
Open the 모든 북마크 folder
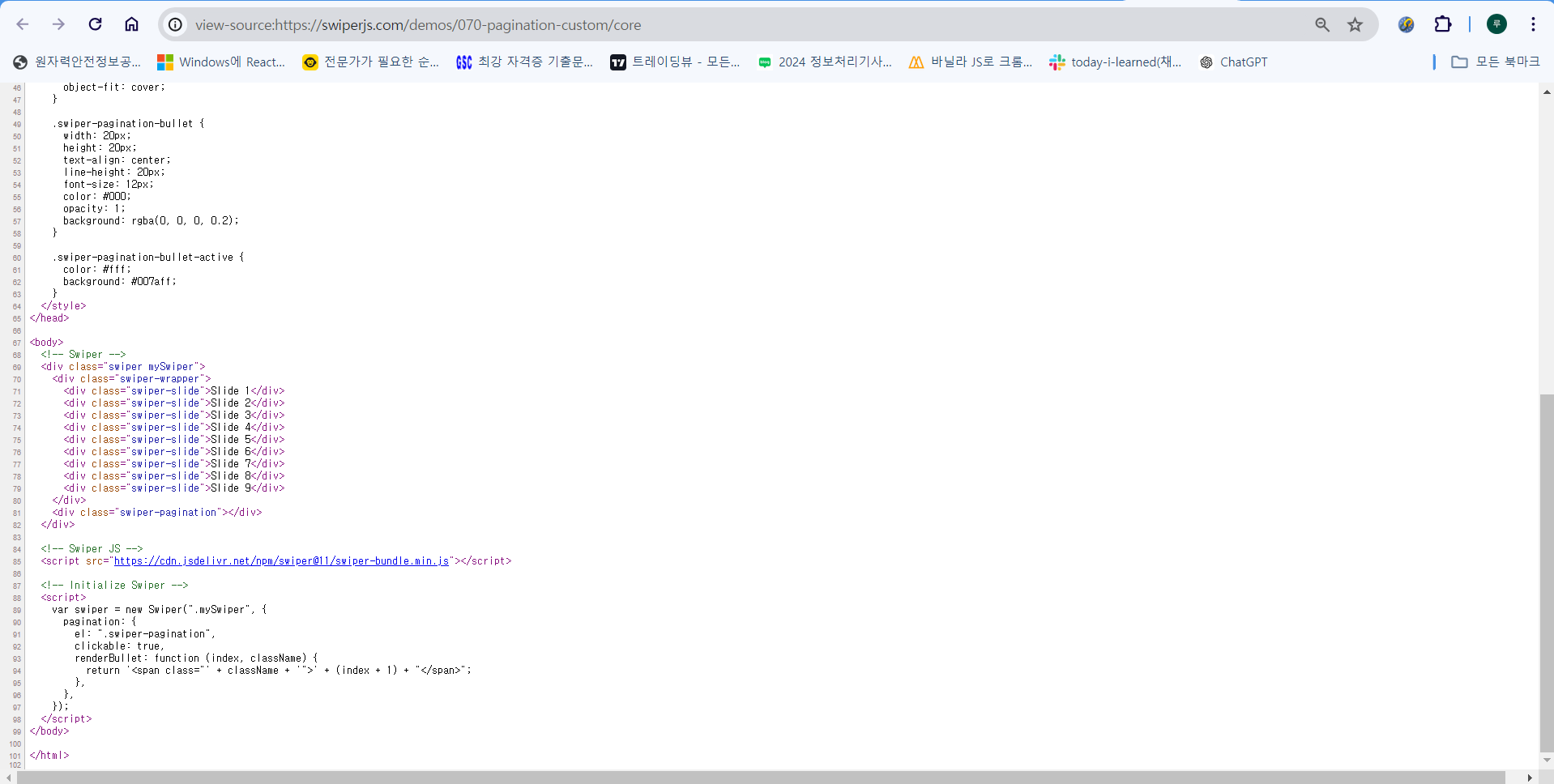coord(1495,62)
